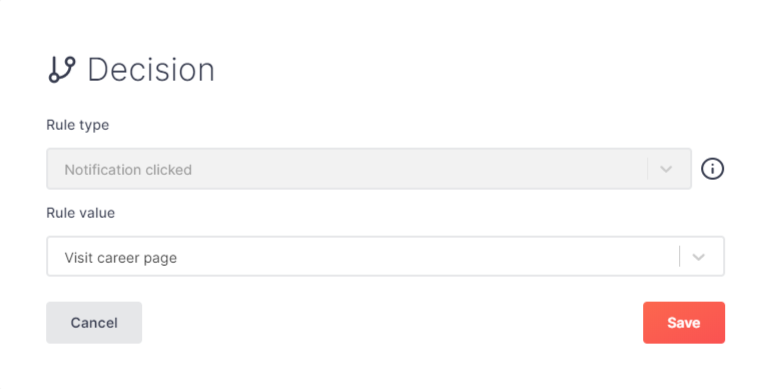Expand the Rule value dropdown
Screen dimensions: 770x389
click(x=385, y=256)
